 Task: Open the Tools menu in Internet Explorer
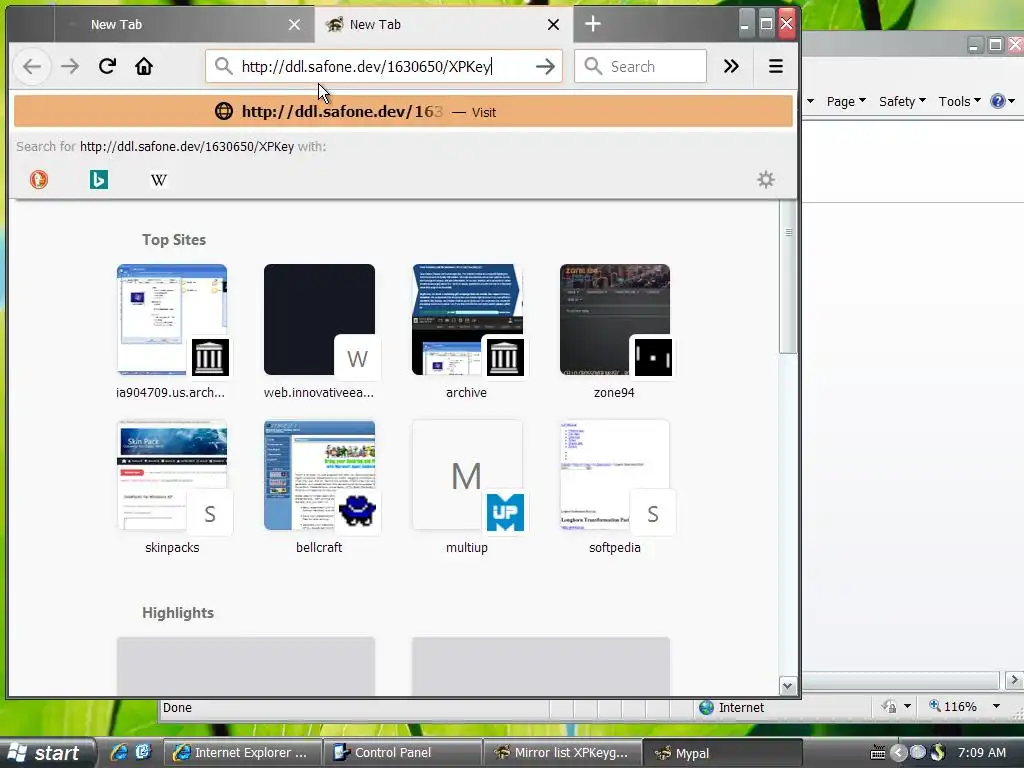point(959,101)
